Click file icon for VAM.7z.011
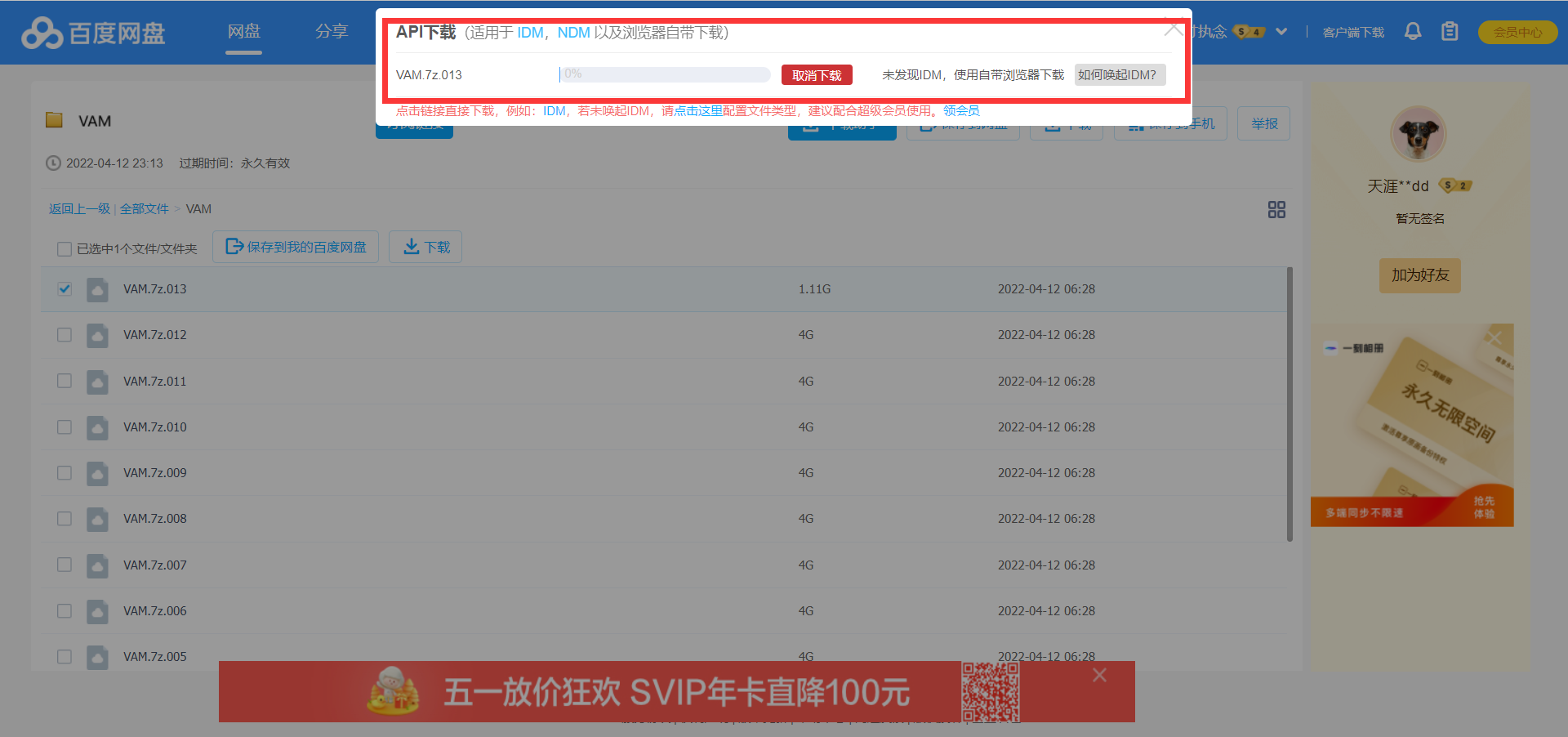The image size is (1568, 737). point(97,382)
